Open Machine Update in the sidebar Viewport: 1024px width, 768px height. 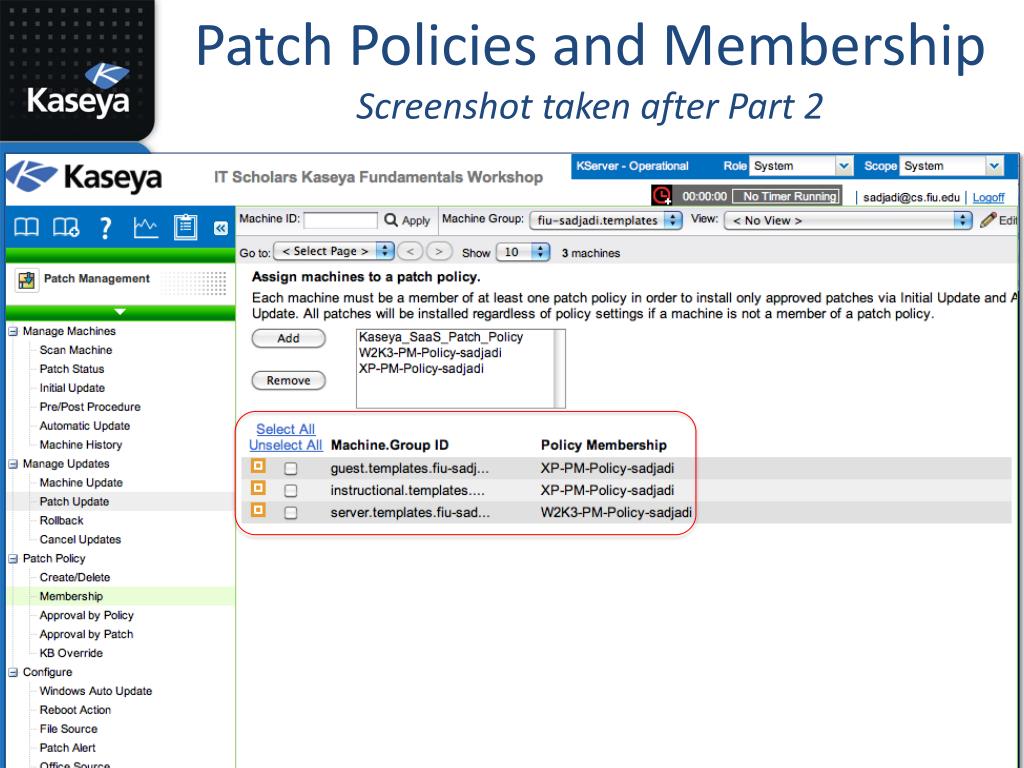coord(81,483)
